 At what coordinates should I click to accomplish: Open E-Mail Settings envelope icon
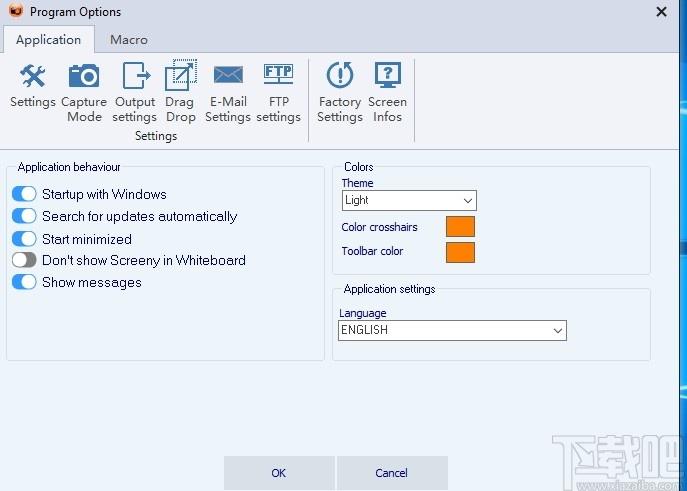pos(228,75)
